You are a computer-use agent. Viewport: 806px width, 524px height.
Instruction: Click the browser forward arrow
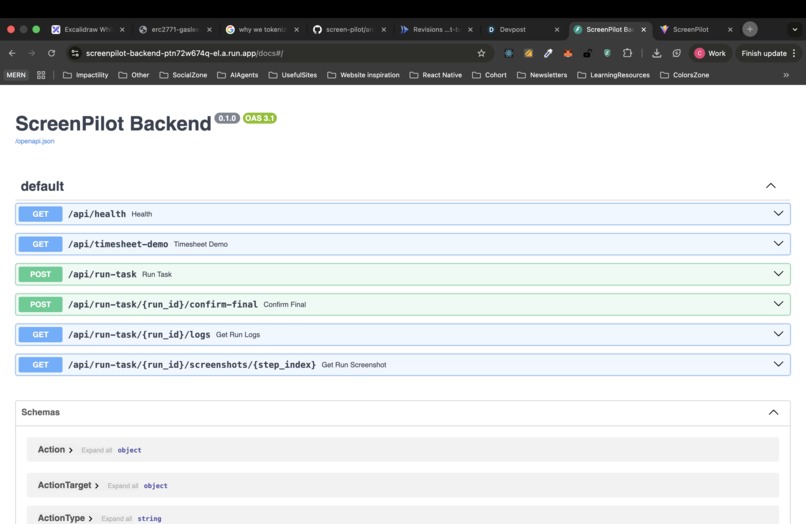click(31, 53)
